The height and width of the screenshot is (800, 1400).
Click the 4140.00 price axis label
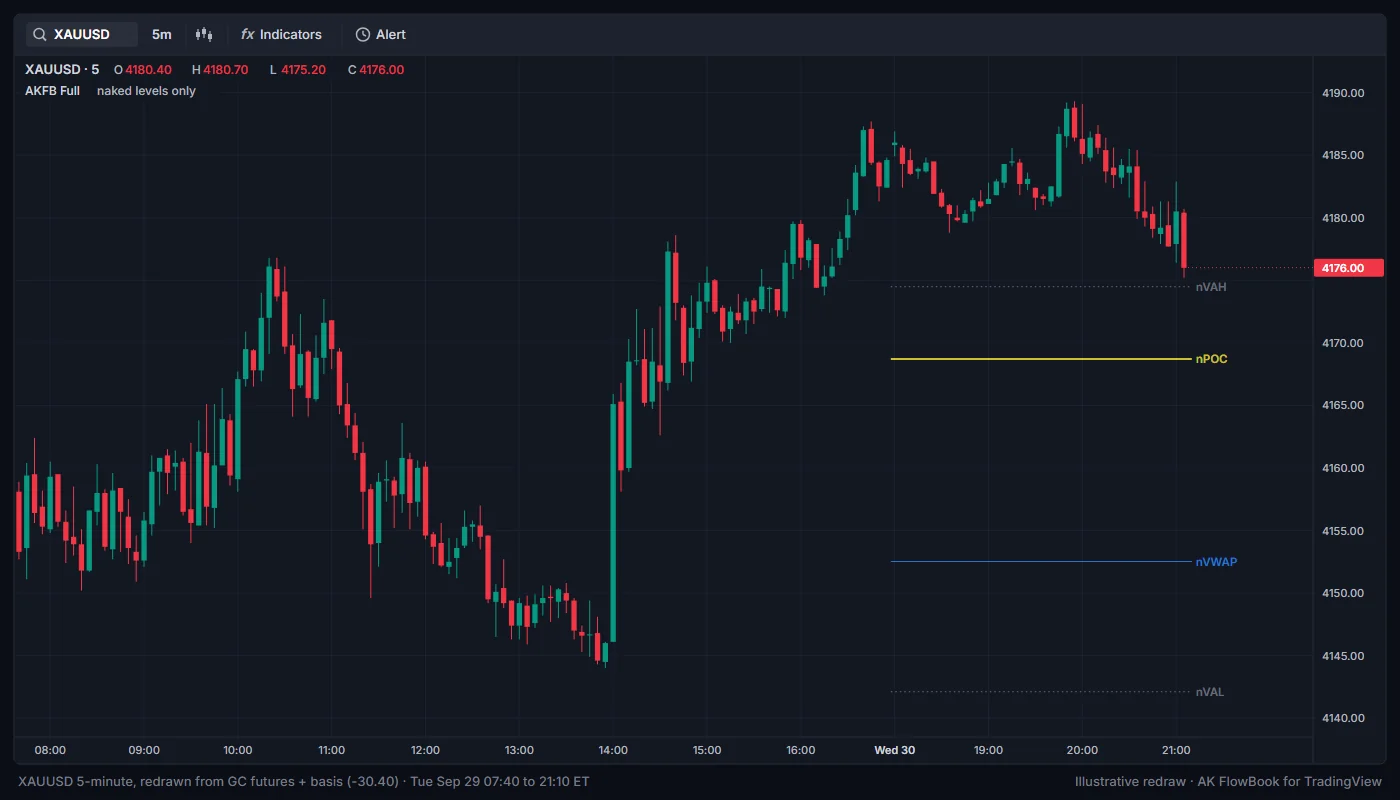(1343, 718)
